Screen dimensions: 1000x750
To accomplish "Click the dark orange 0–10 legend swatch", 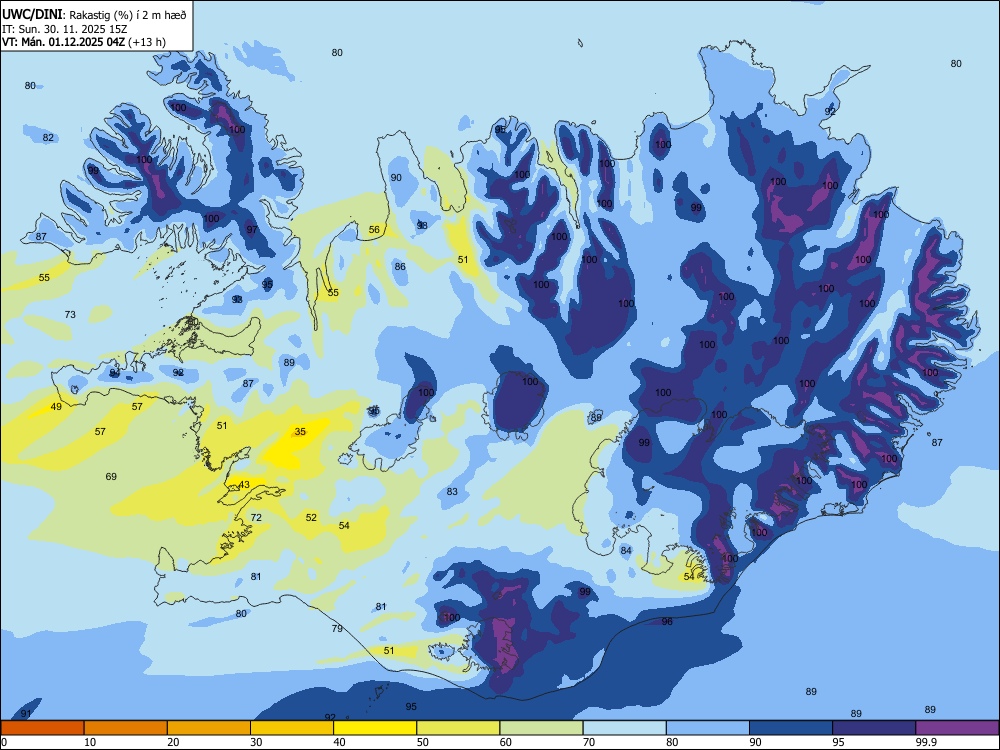I will tap(42, 728).
